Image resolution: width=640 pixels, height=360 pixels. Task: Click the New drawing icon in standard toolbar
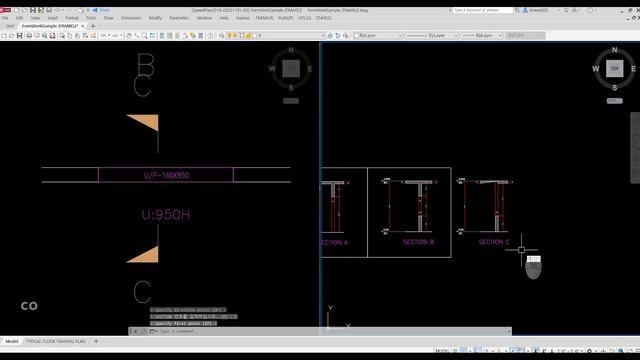click(x=4, y=36)
